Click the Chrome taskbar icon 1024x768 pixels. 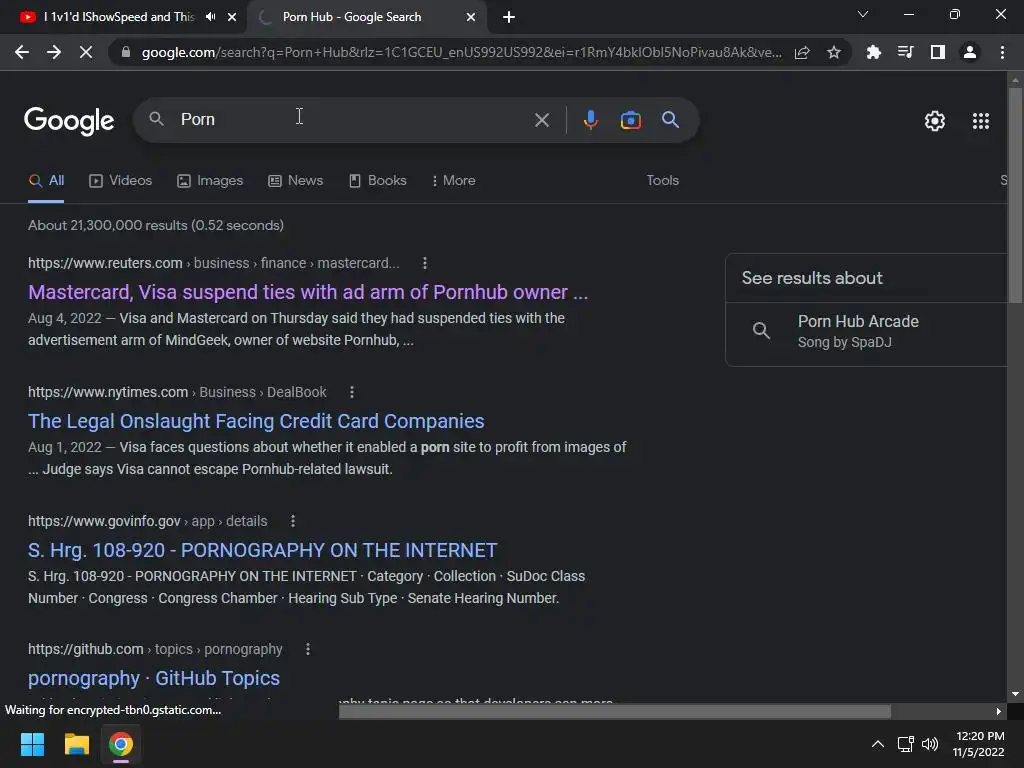[x=121, y=744]
